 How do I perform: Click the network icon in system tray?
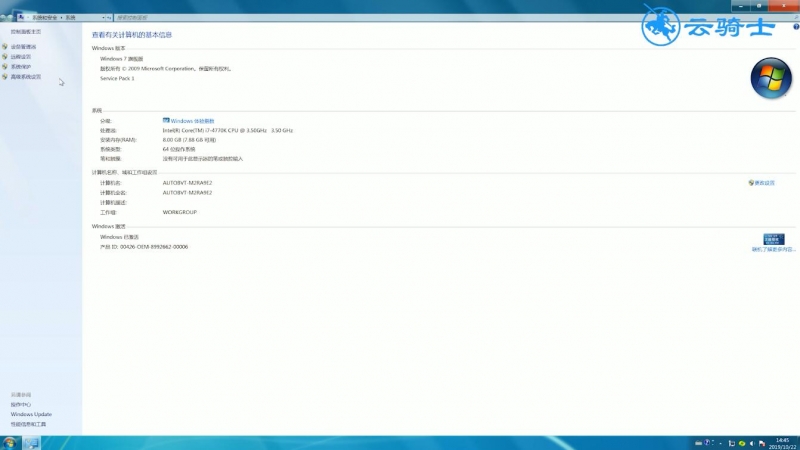(732, 443)
